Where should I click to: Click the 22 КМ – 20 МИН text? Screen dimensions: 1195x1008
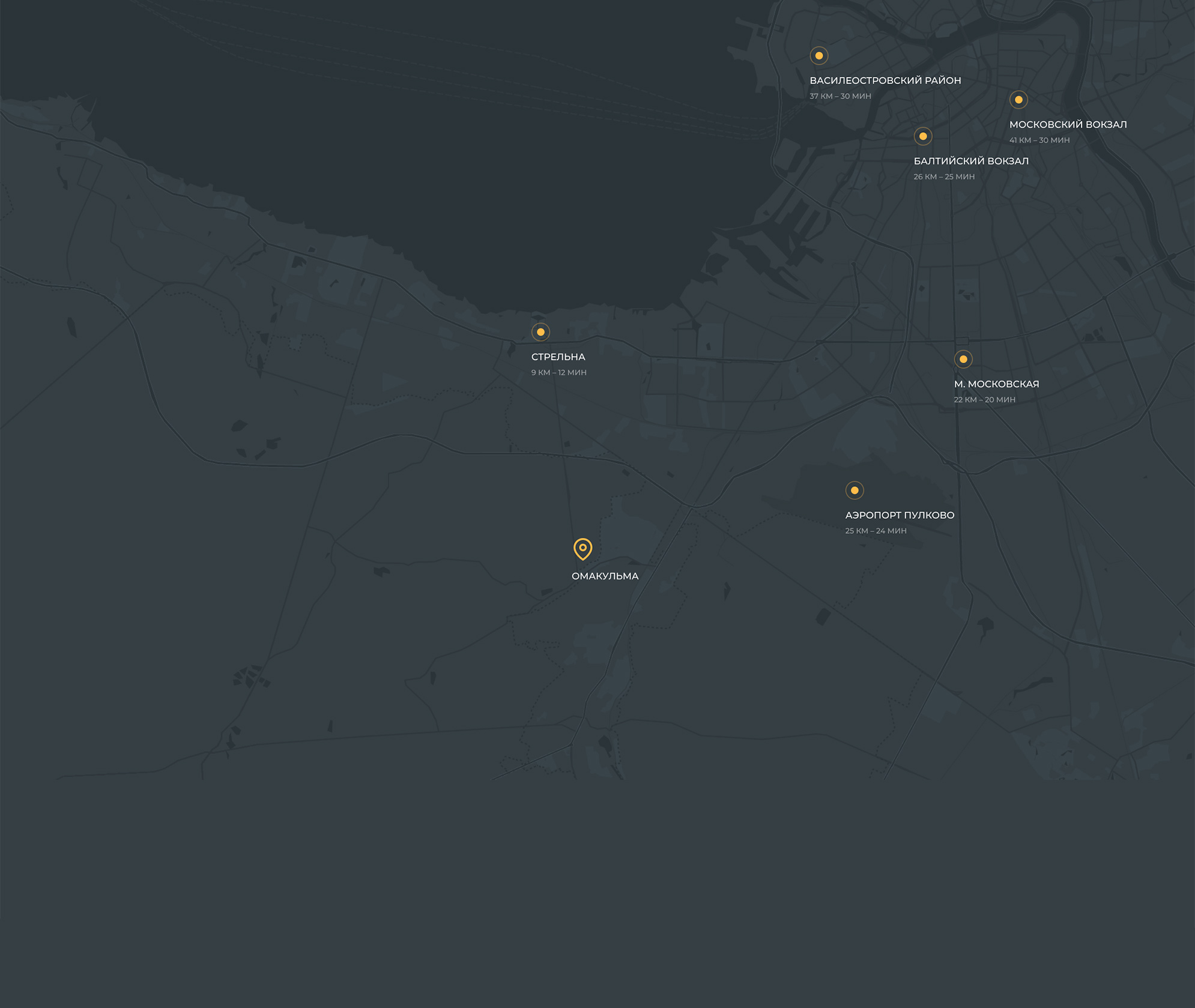(984, 399)
